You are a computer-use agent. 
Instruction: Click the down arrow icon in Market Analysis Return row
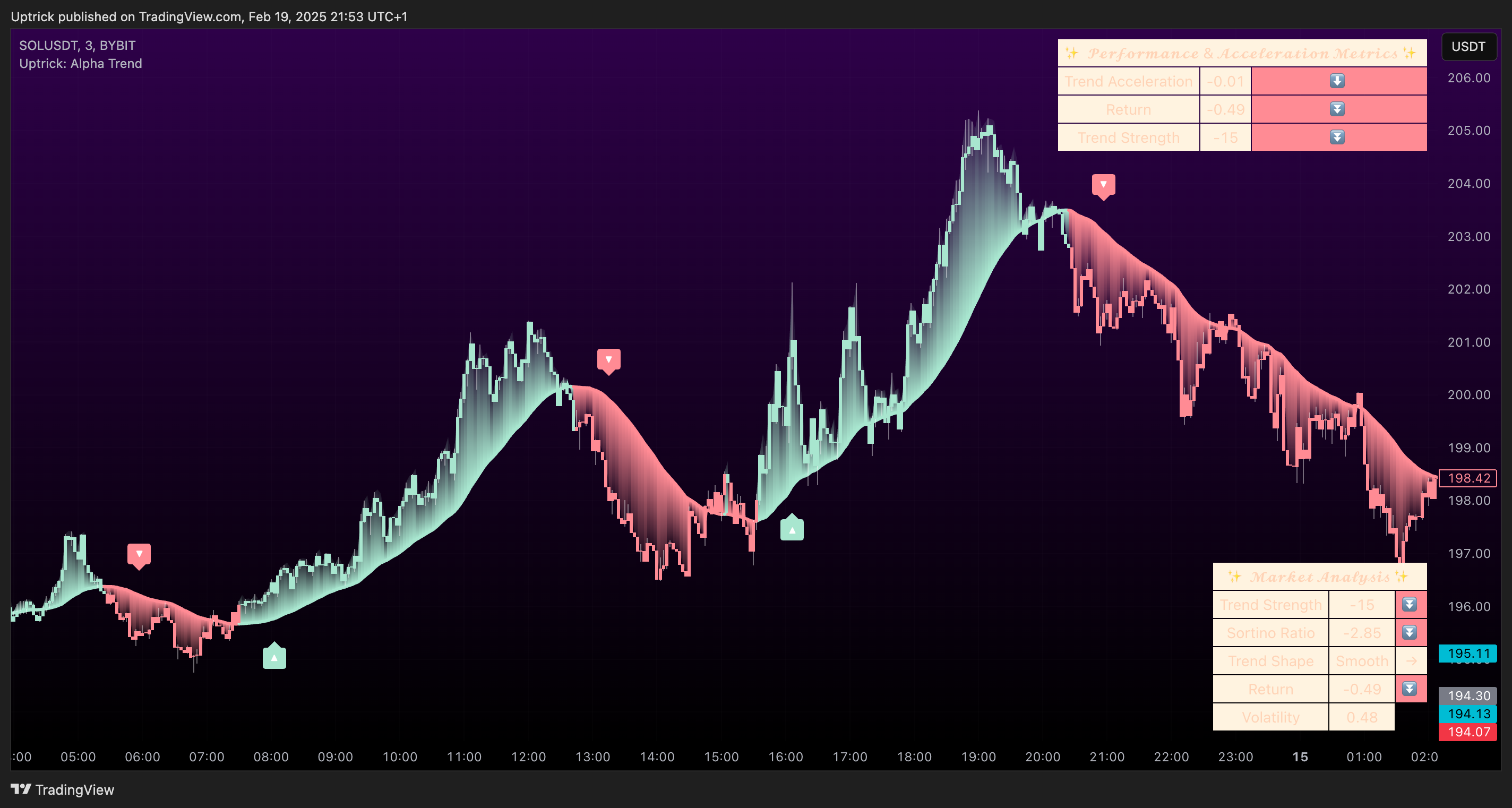click(1410, 689)
